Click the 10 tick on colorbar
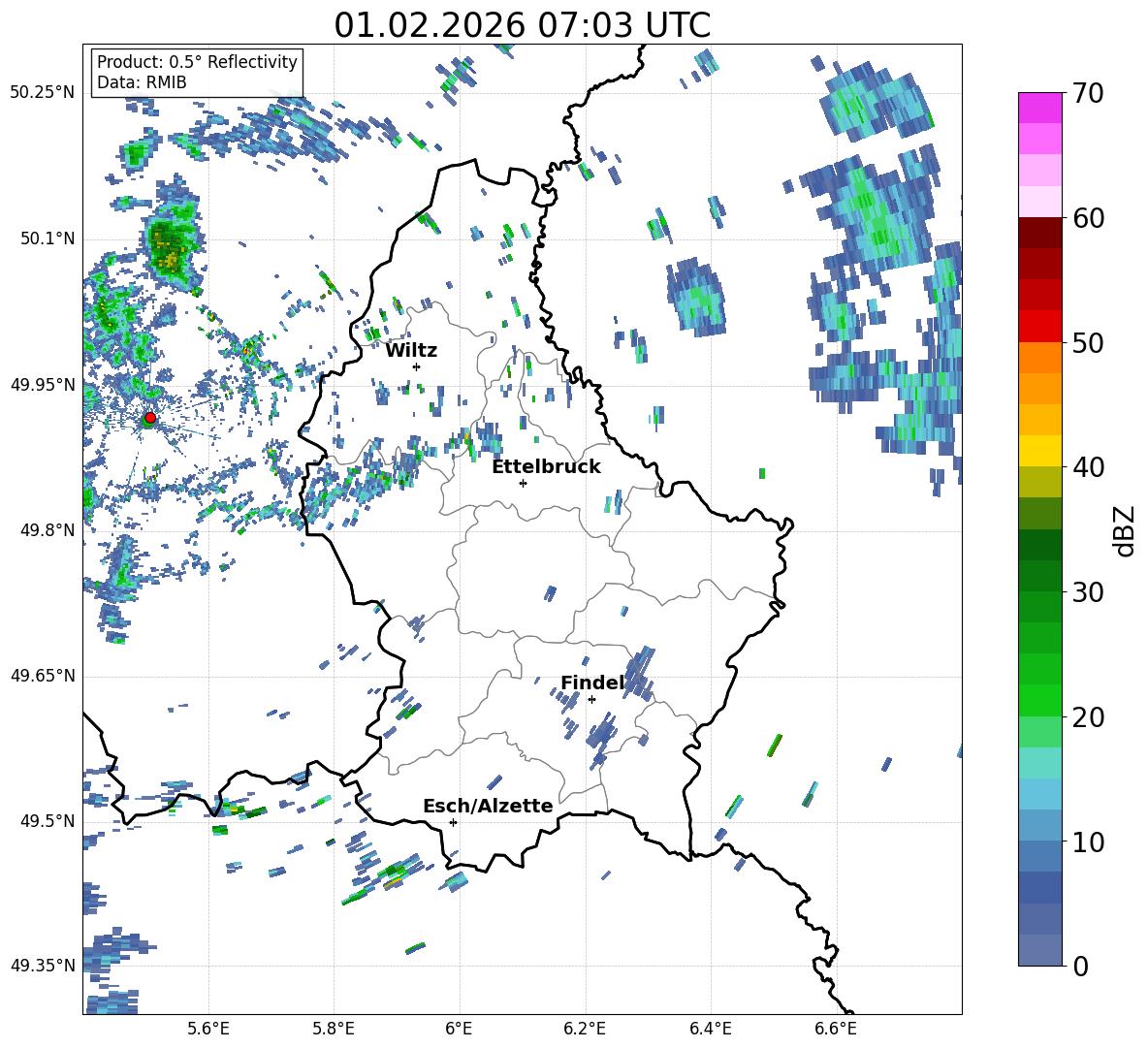 [1088, 842]
